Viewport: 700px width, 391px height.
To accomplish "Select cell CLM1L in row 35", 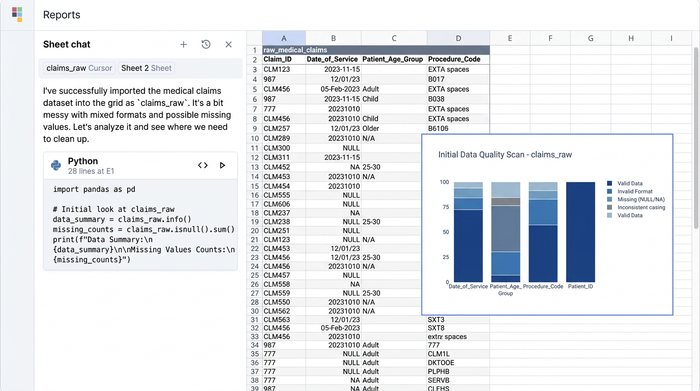I will coord(458,354).
